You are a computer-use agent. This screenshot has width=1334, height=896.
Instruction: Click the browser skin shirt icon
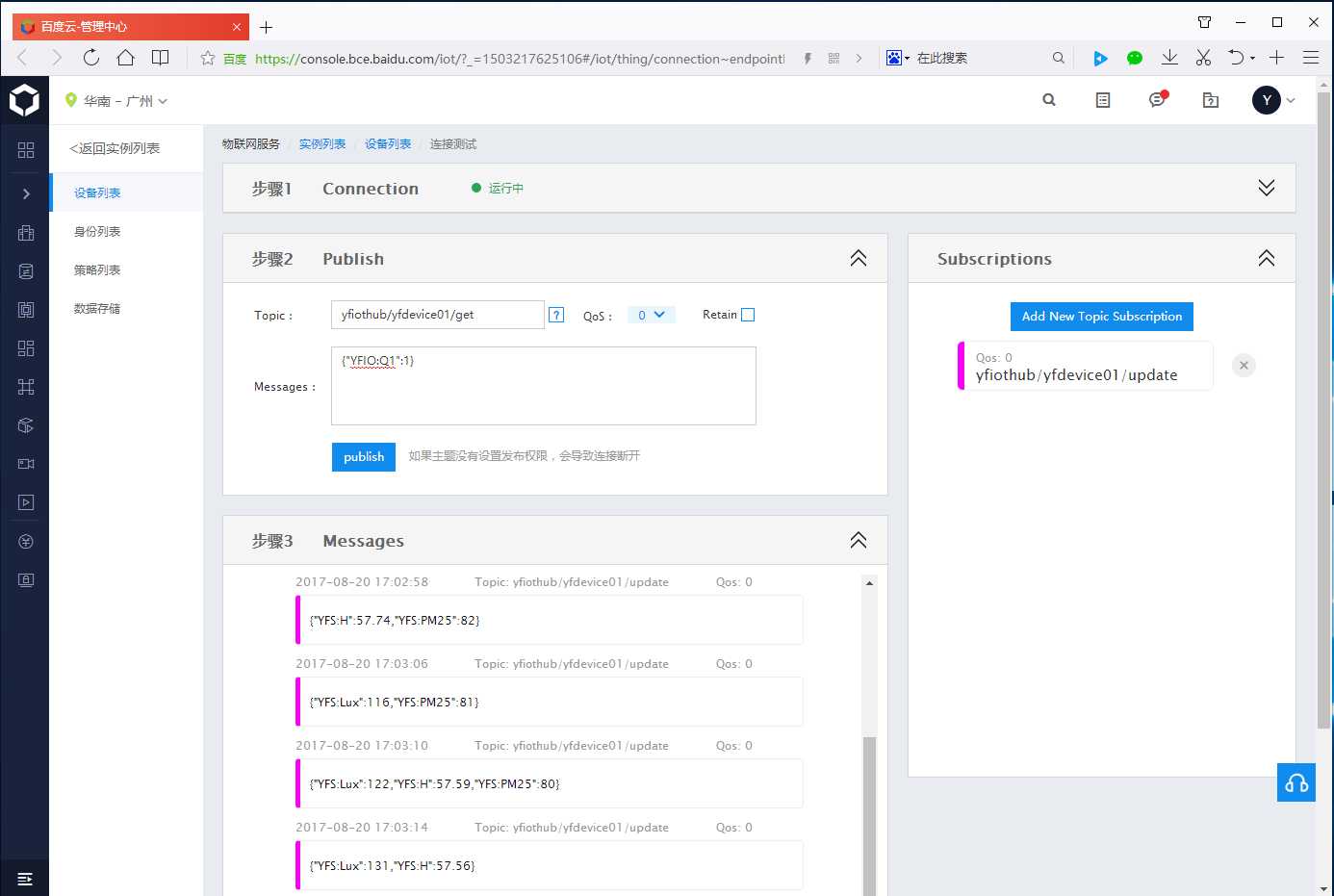(1204, 22)
